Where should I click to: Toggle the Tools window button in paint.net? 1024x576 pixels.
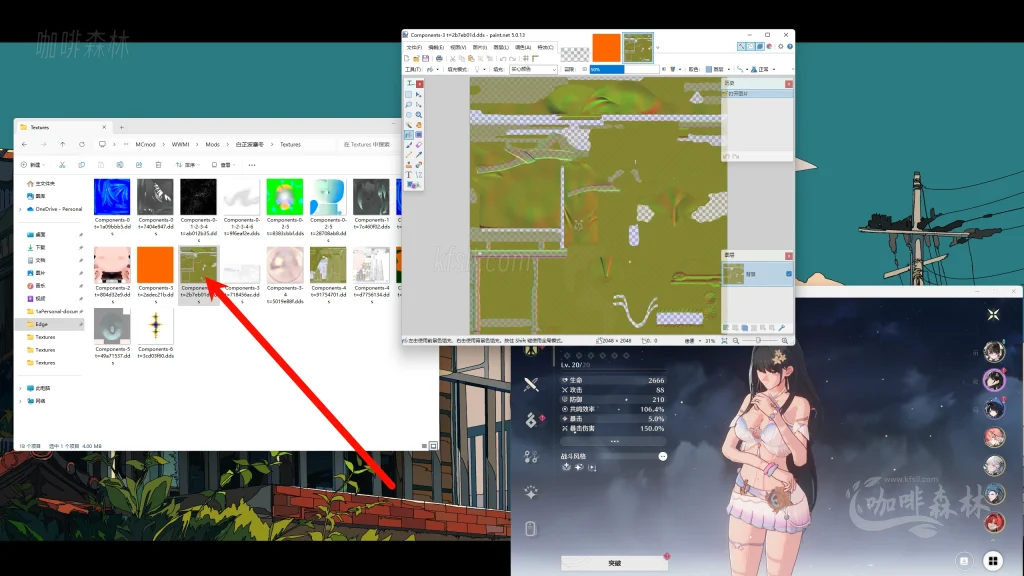click(x=741, y=46)
